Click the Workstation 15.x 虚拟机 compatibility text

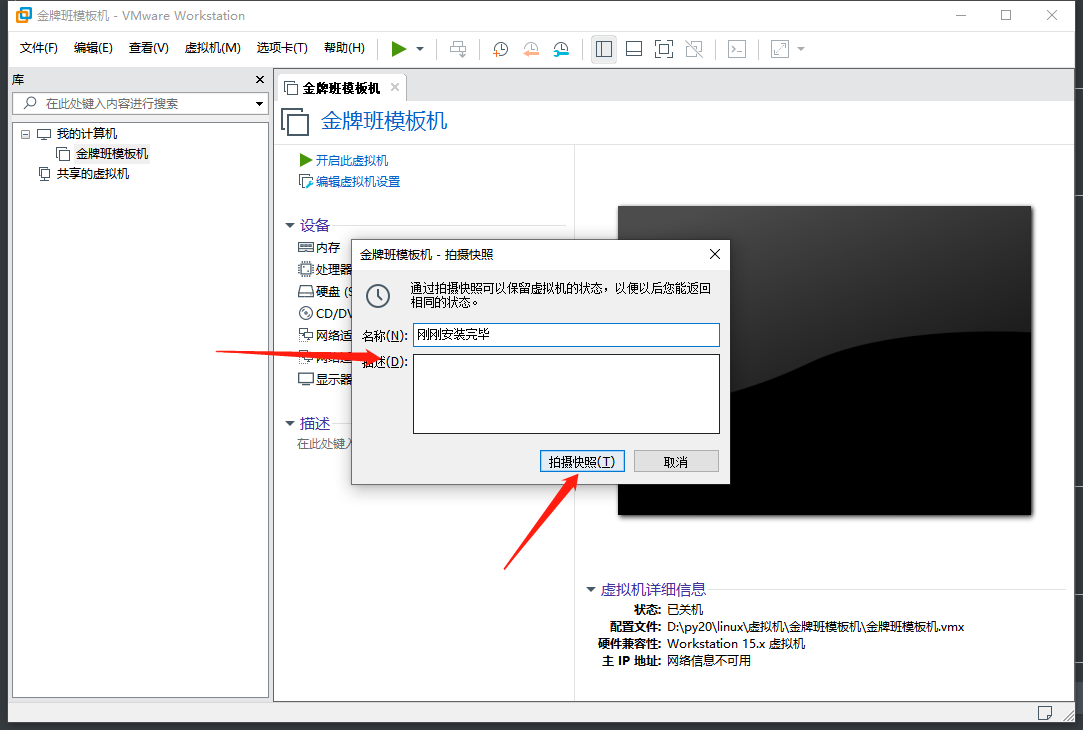(736, 644)
